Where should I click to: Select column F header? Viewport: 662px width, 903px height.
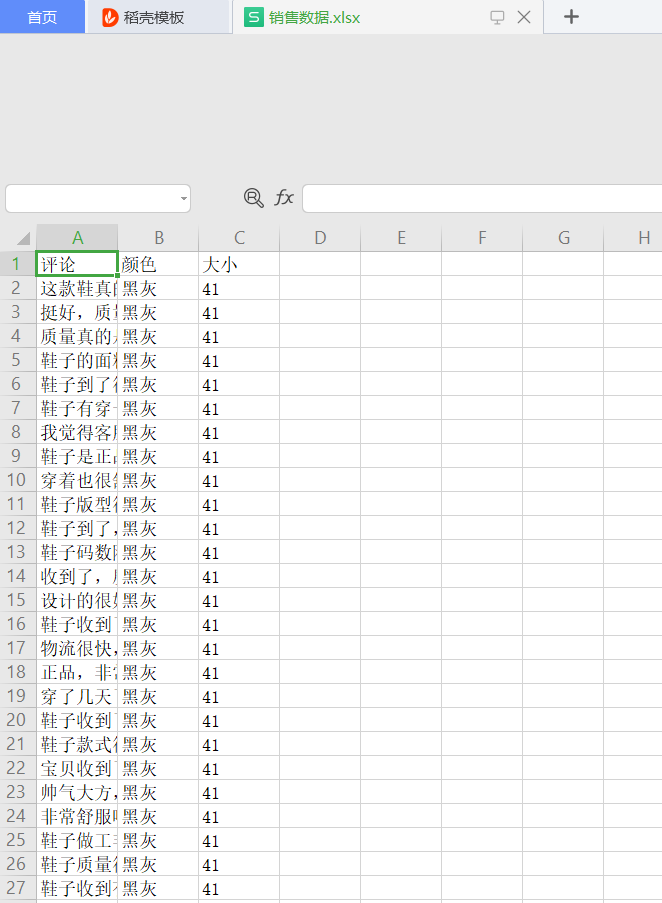482,237
